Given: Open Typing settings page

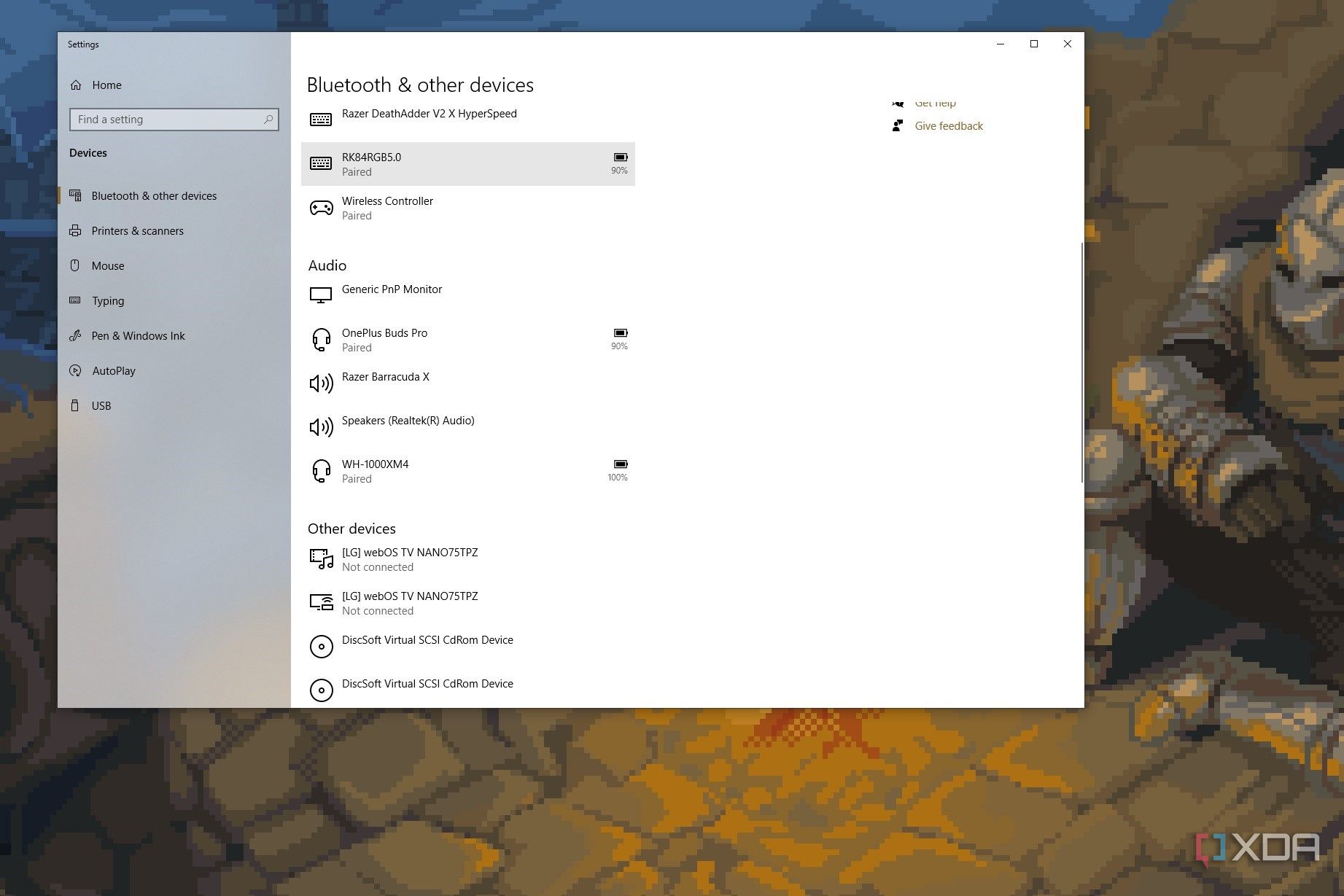Looking at the screenshot, I should pos(174,301).
